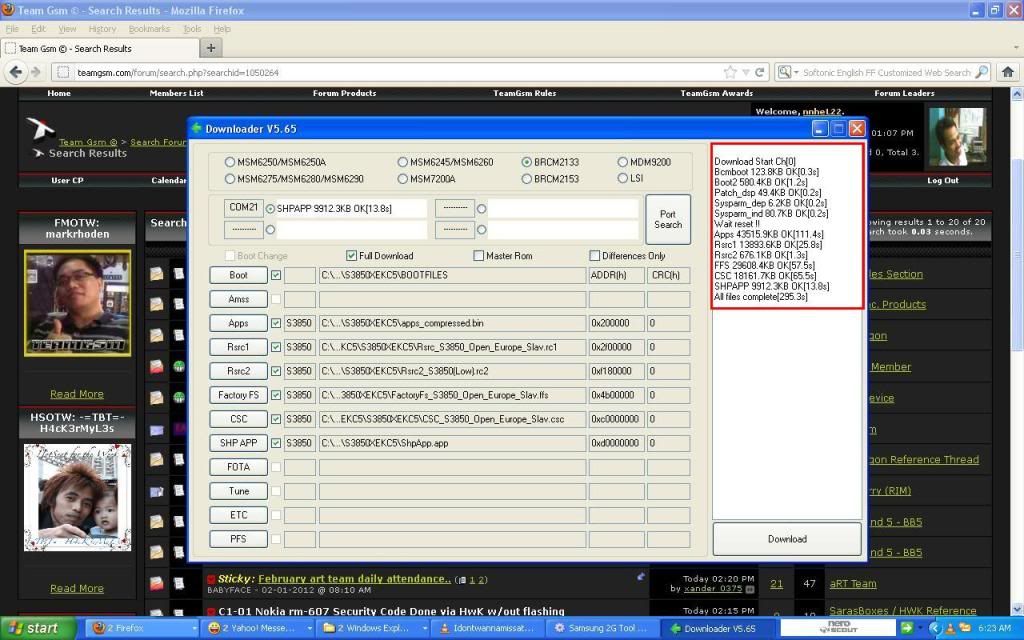
Task: Toggle checkbox beside SHP APP button
Action: click(x=276, y=443)
